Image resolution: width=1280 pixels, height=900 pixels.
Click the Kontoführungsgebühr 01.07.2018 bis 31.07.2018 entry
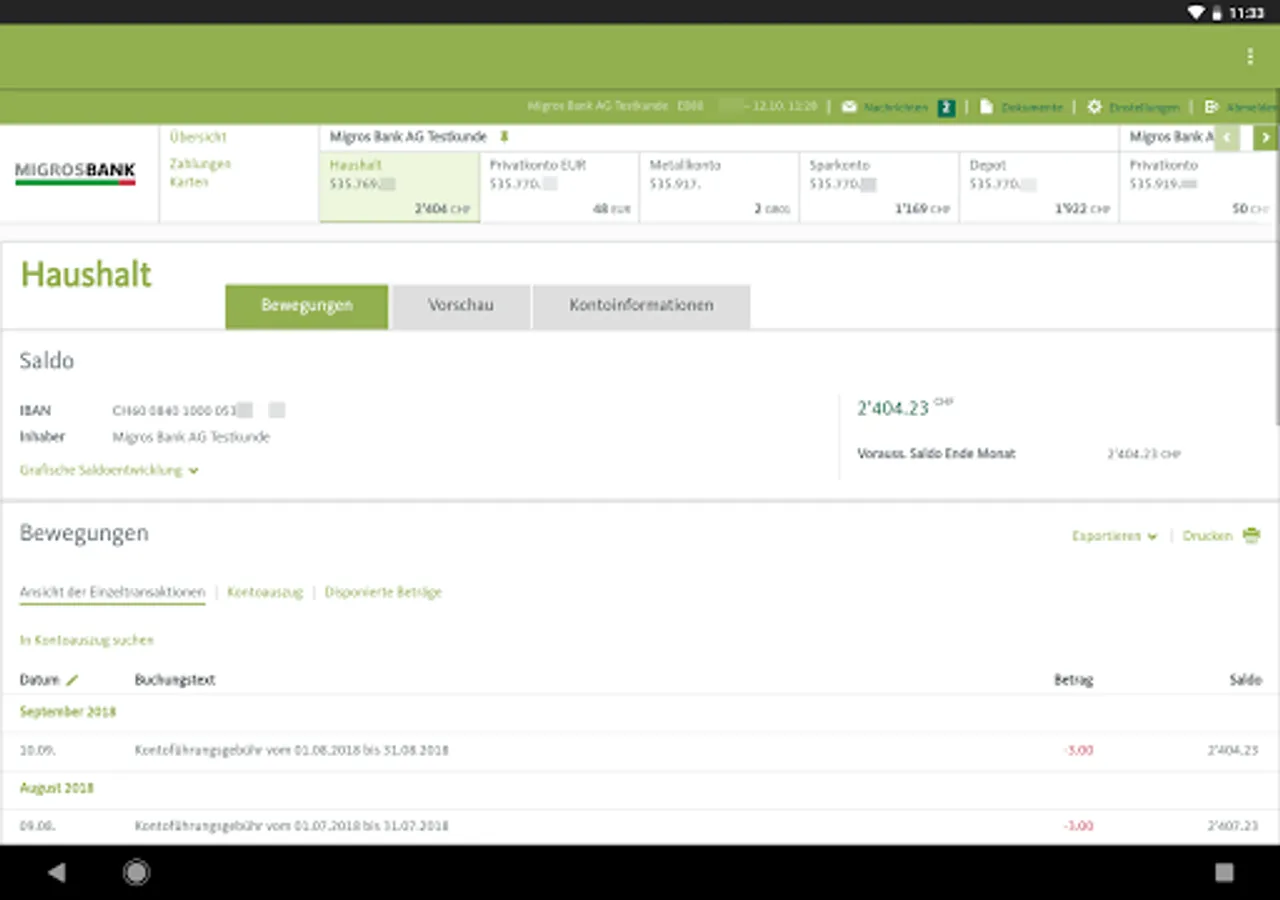click(640, 826)
